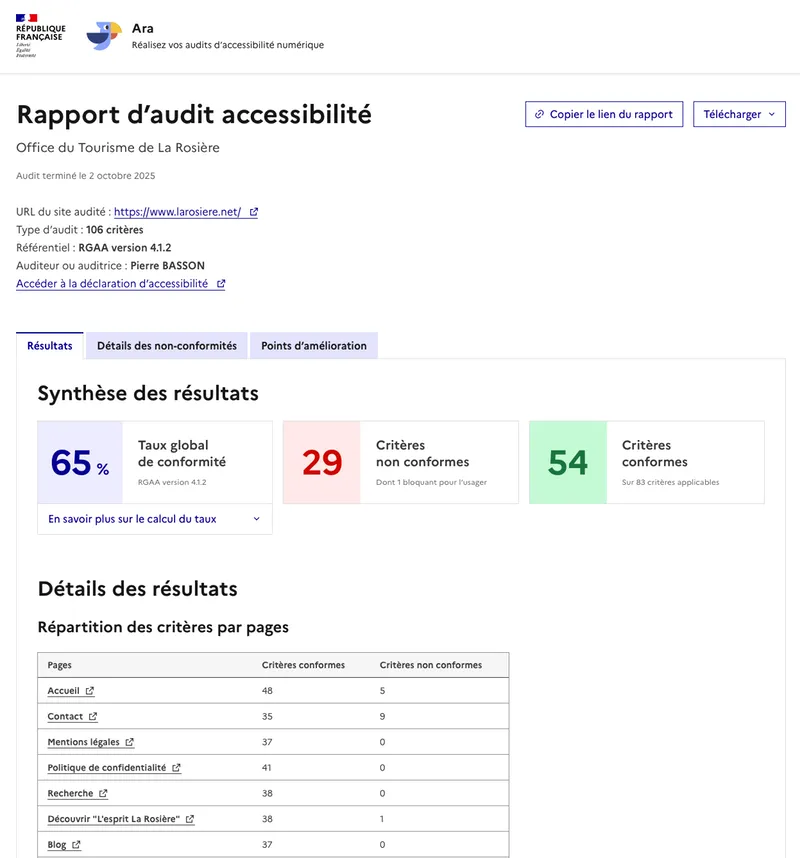Click external-link icon next to Accueil
This screenshot has height=858, width=800.
(x=90, y=691)
